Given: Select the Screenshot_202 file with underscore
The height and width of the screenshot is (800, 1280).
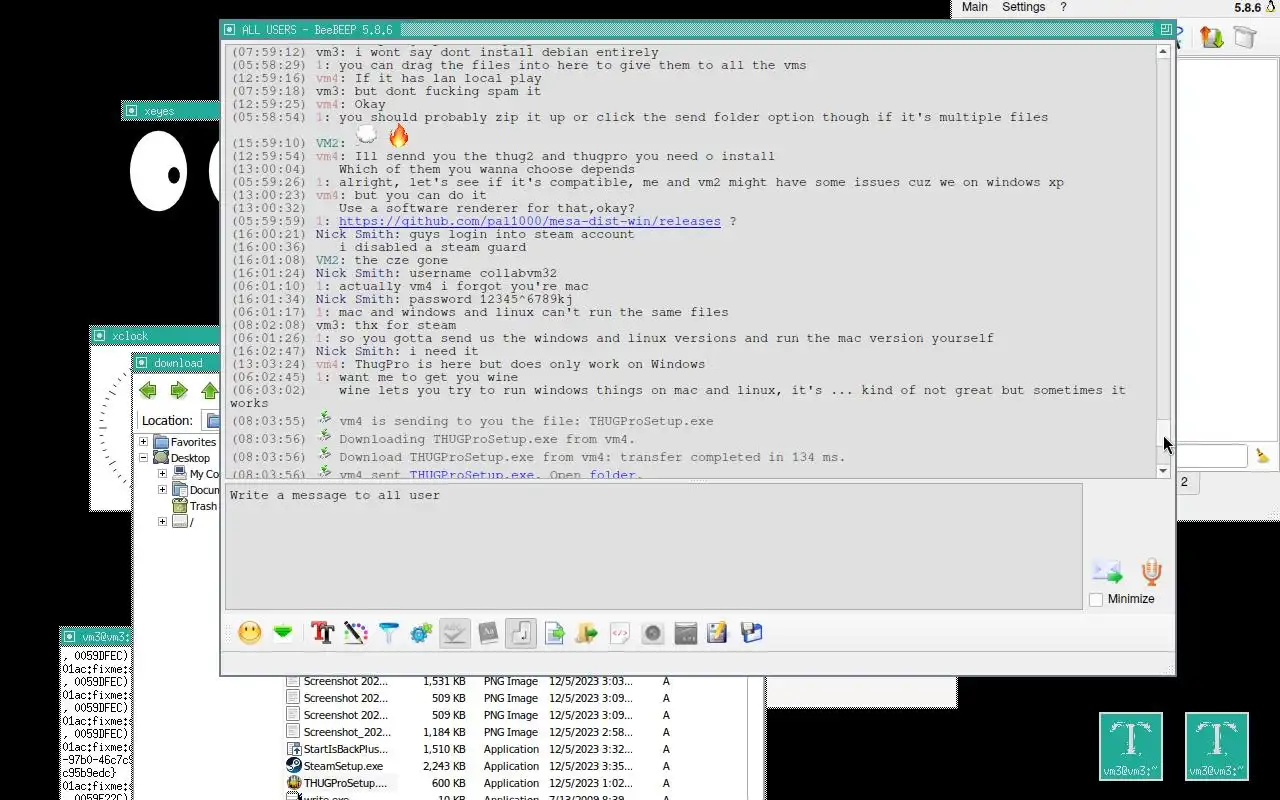Looking at the screenshot, I should [x=347, y=732].
